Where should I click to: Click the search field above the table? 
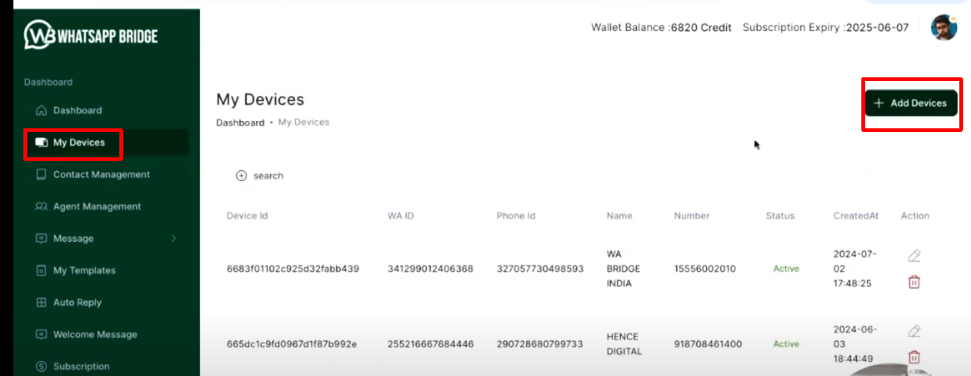pyautogui.click(x=260, y=175)
